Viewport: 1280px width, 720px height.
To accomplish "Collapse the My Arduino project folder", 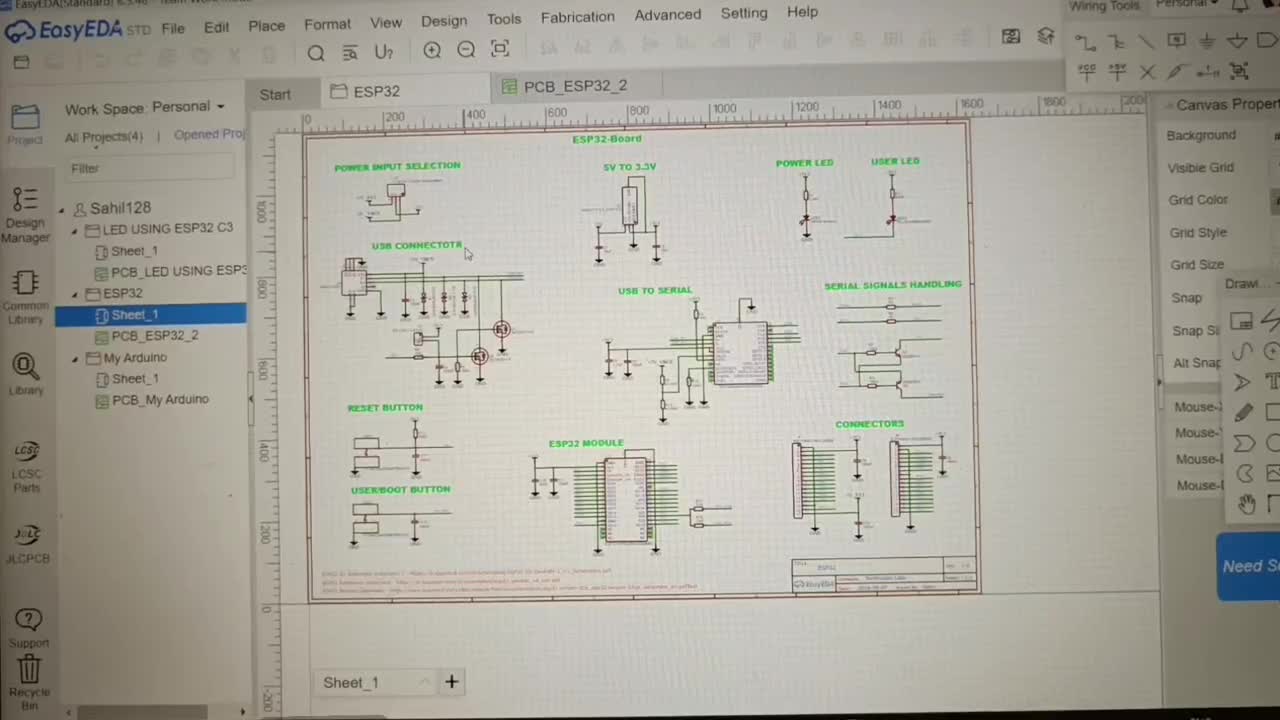I will [74, 358].
